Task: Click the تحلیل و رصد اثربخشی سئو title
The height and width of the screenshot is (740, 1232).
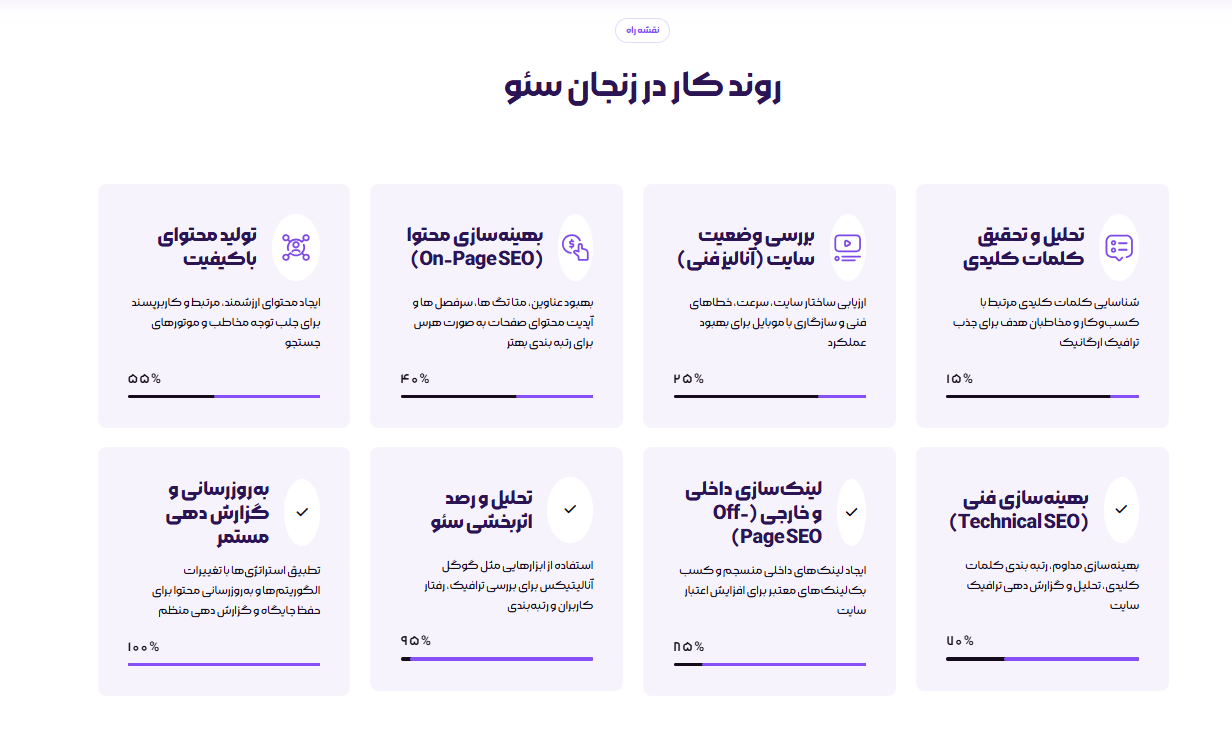Action: pos(475,510)
